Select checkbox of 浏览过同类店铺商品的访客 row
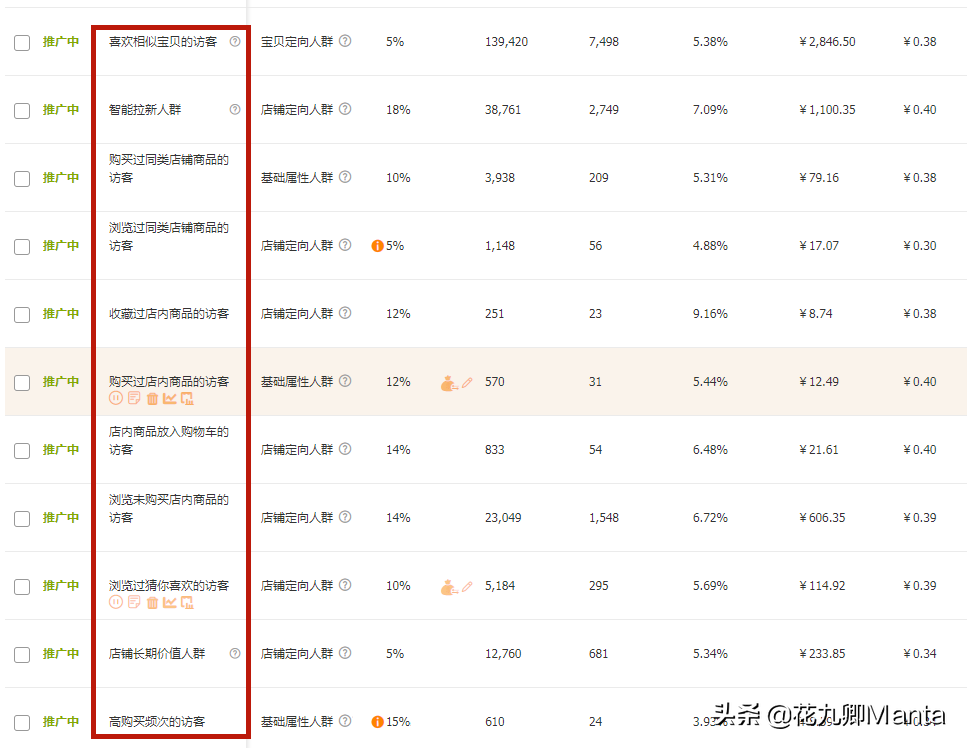 22,247
